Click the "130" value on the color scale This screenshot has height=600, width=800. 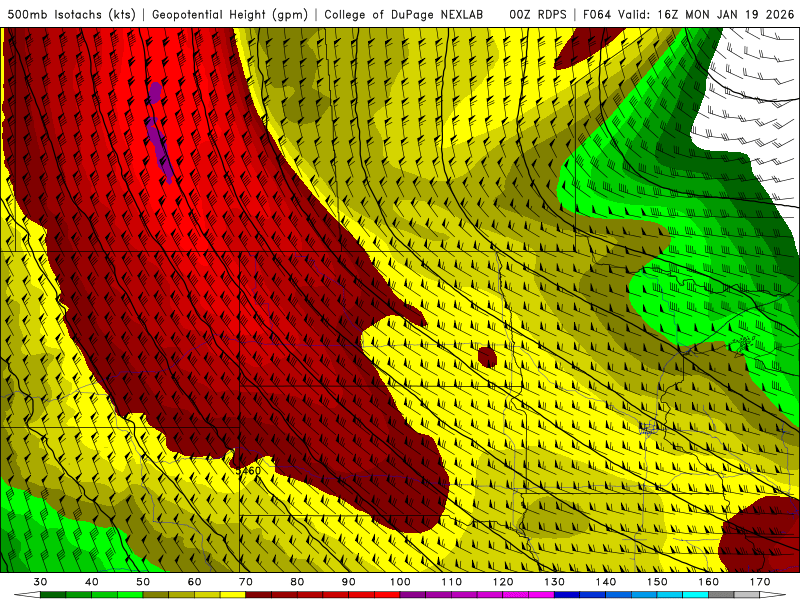pyautogui.click(x=554, y=582)
